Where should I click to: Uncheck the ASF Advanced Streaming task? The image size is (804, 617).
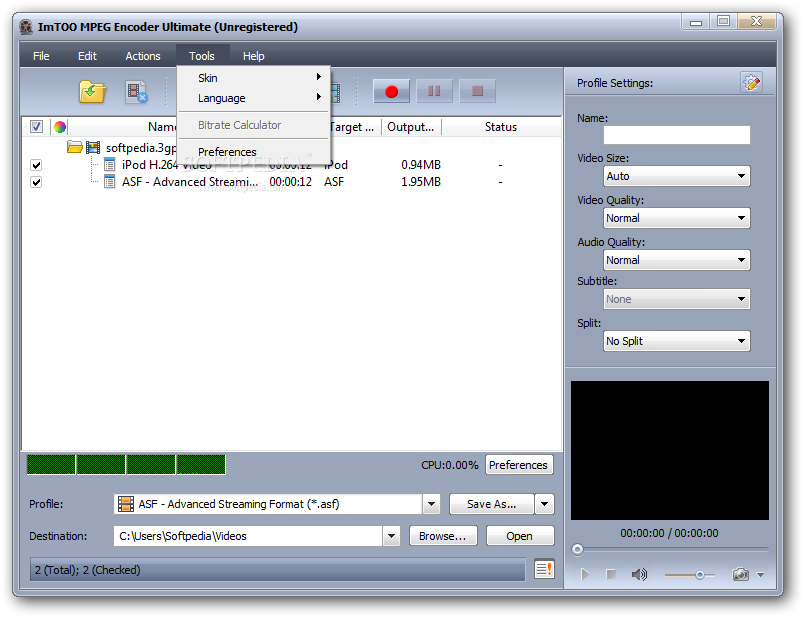[x=36, y=182]
